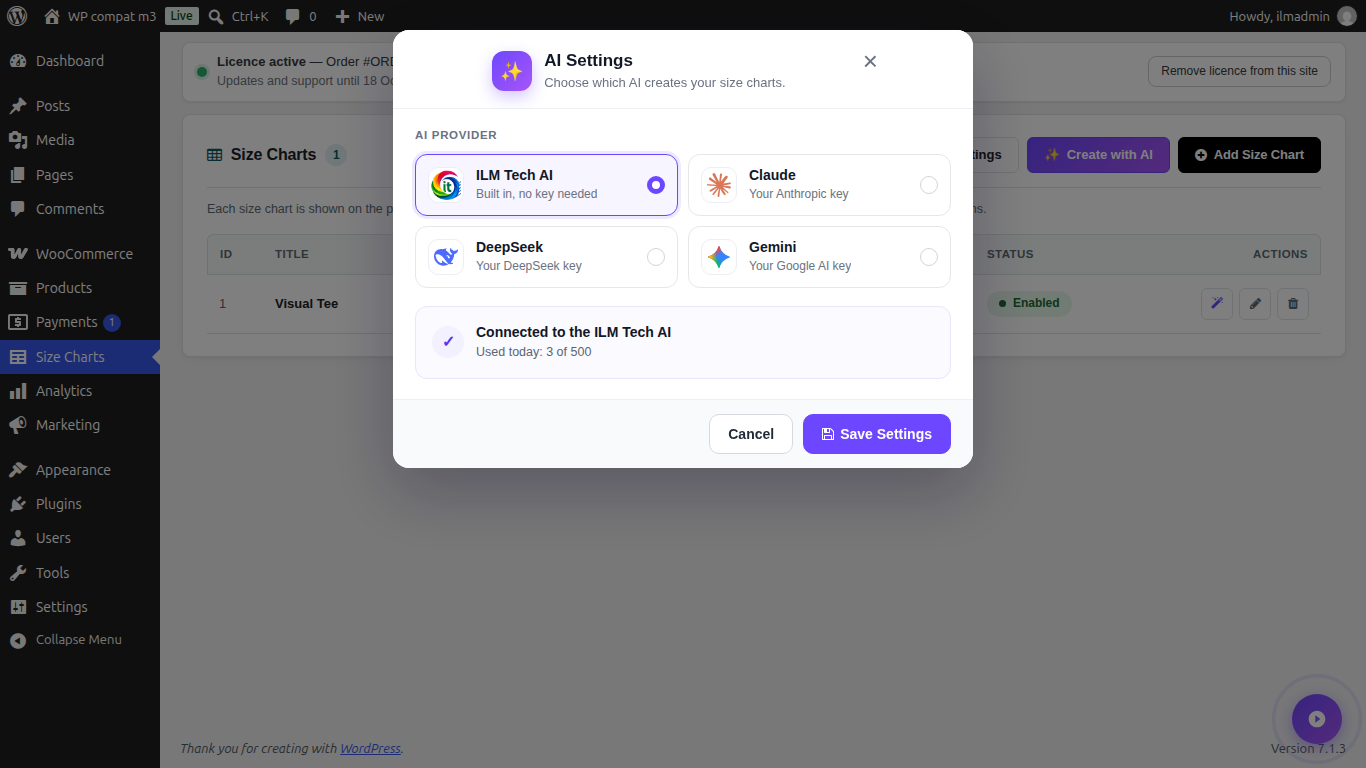Viewport: 1366px width, 768px height.
Task: Open the Ctrl+K search in admin bar
Action: (x=238, y=16)
